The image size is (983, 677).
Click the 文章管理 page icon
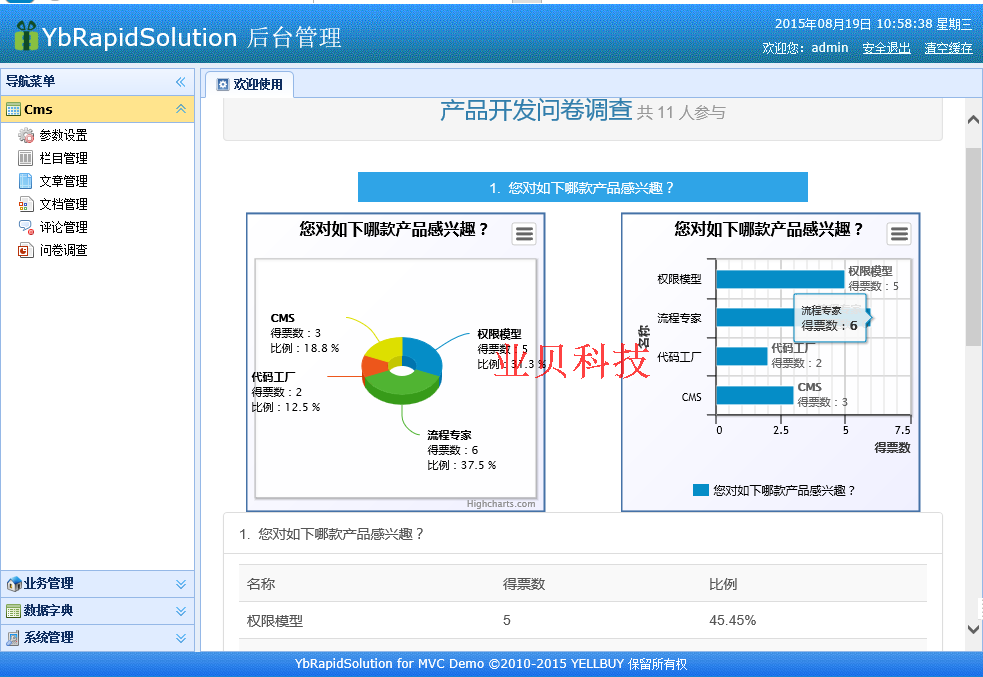(26, 181)
